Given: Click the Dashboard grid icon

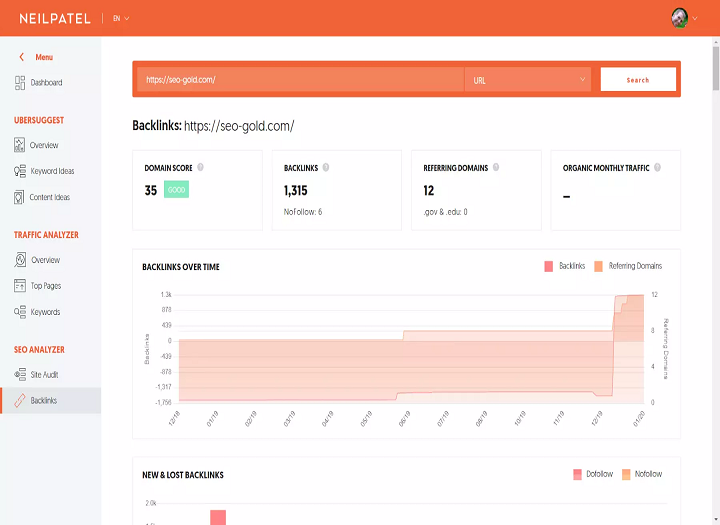Looking at the screenshot, I should [x=20, y=83].
